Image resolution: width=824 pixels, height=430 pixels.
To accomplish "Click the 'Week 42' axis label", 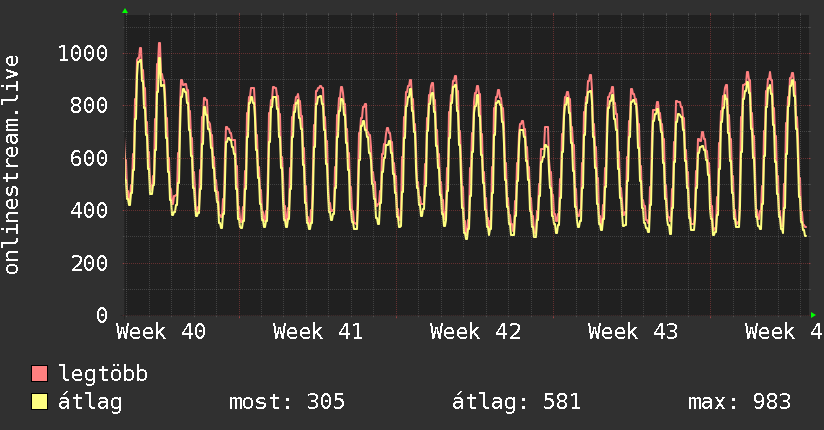I will (476, 332).
